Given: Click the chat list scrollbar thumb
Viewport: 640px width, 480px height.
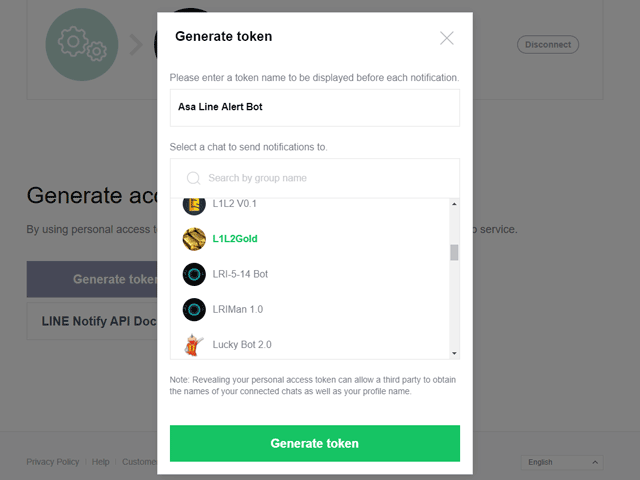Looking at the screenshot, I should (454, 252).
